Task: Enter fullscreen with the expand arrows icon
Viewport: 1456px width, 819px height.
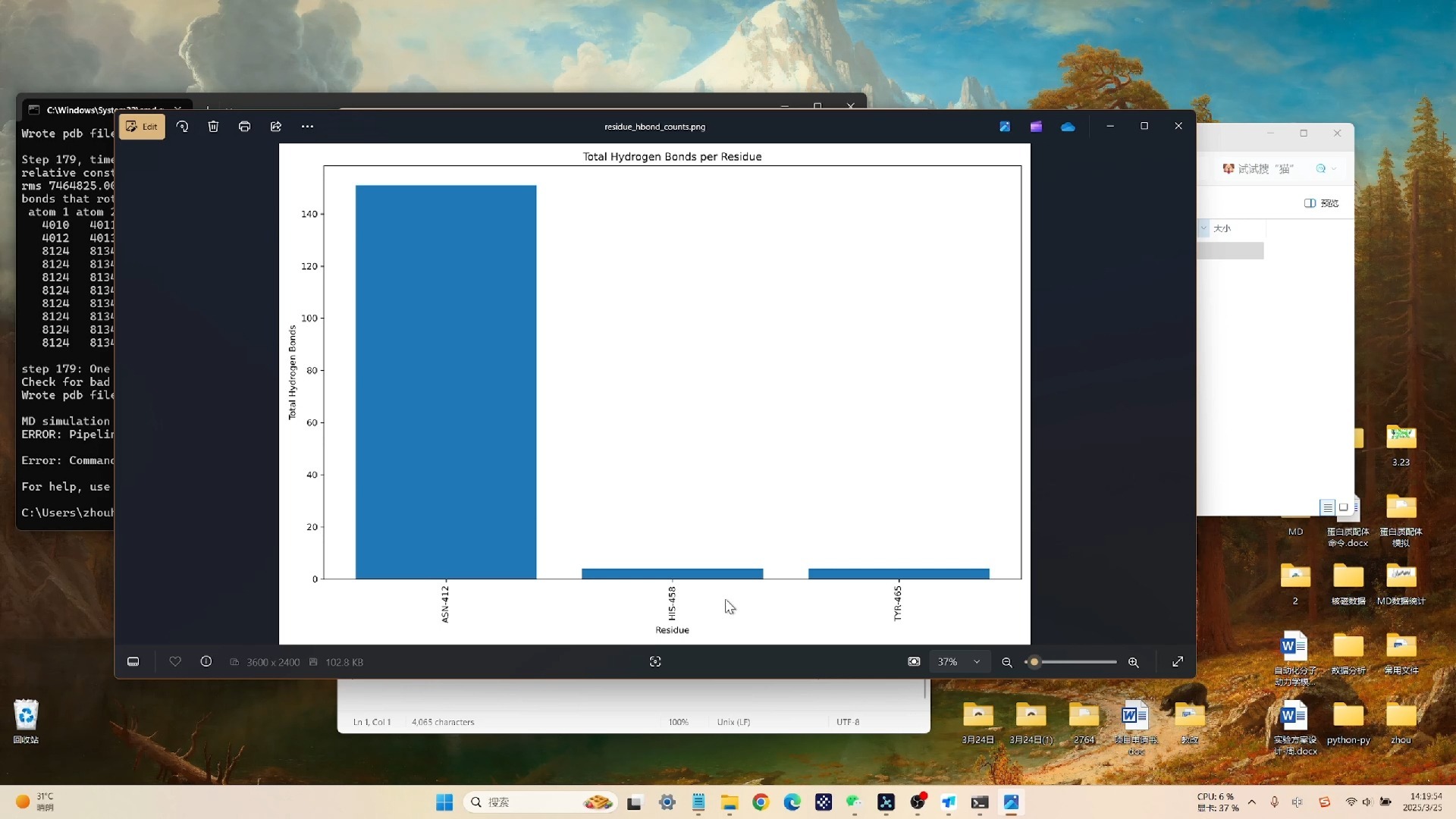Action: 1178,662
